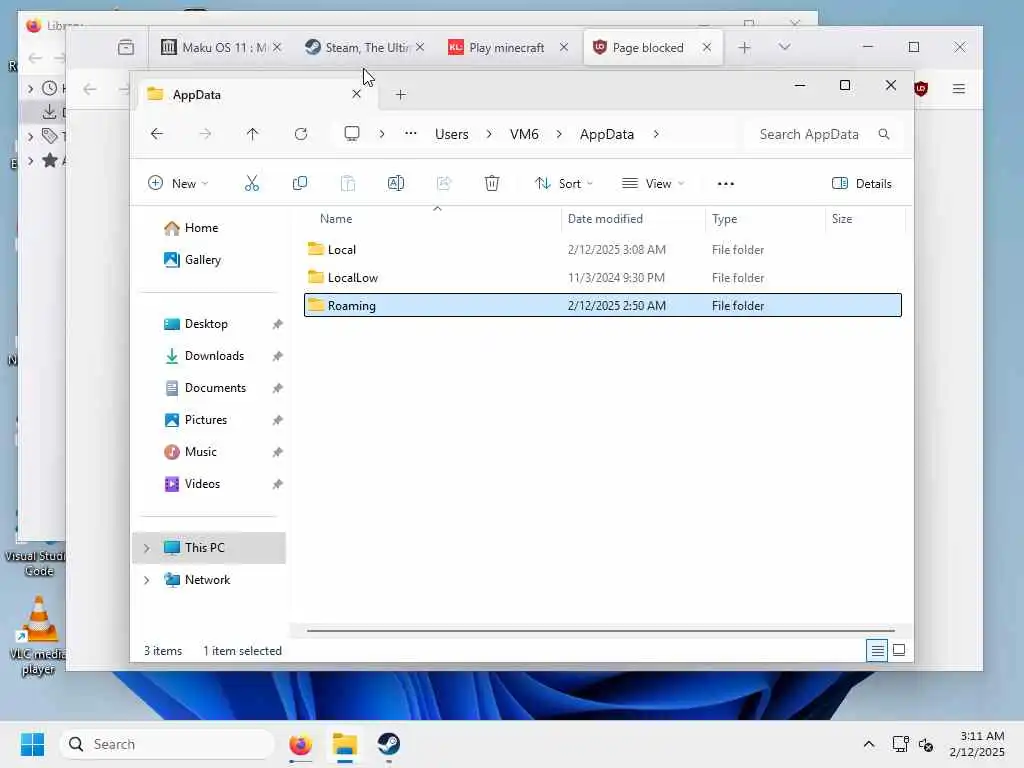The image size is (1024, 768).
Task: Switch to Steam browser tab
Action: [364, 48]
